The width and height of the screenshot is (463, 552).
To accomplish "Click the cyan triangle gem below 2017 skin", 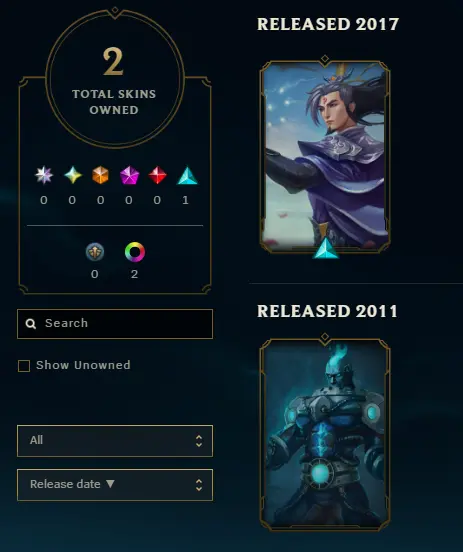I will [326, 248].
